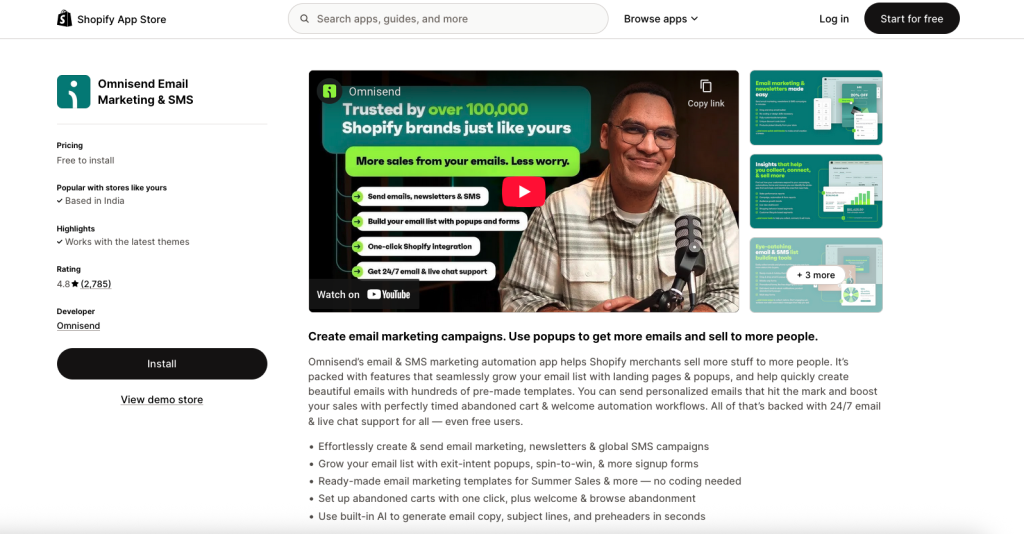Click the Start for free button
This screenshot has height=534, width=1024.
912,18
